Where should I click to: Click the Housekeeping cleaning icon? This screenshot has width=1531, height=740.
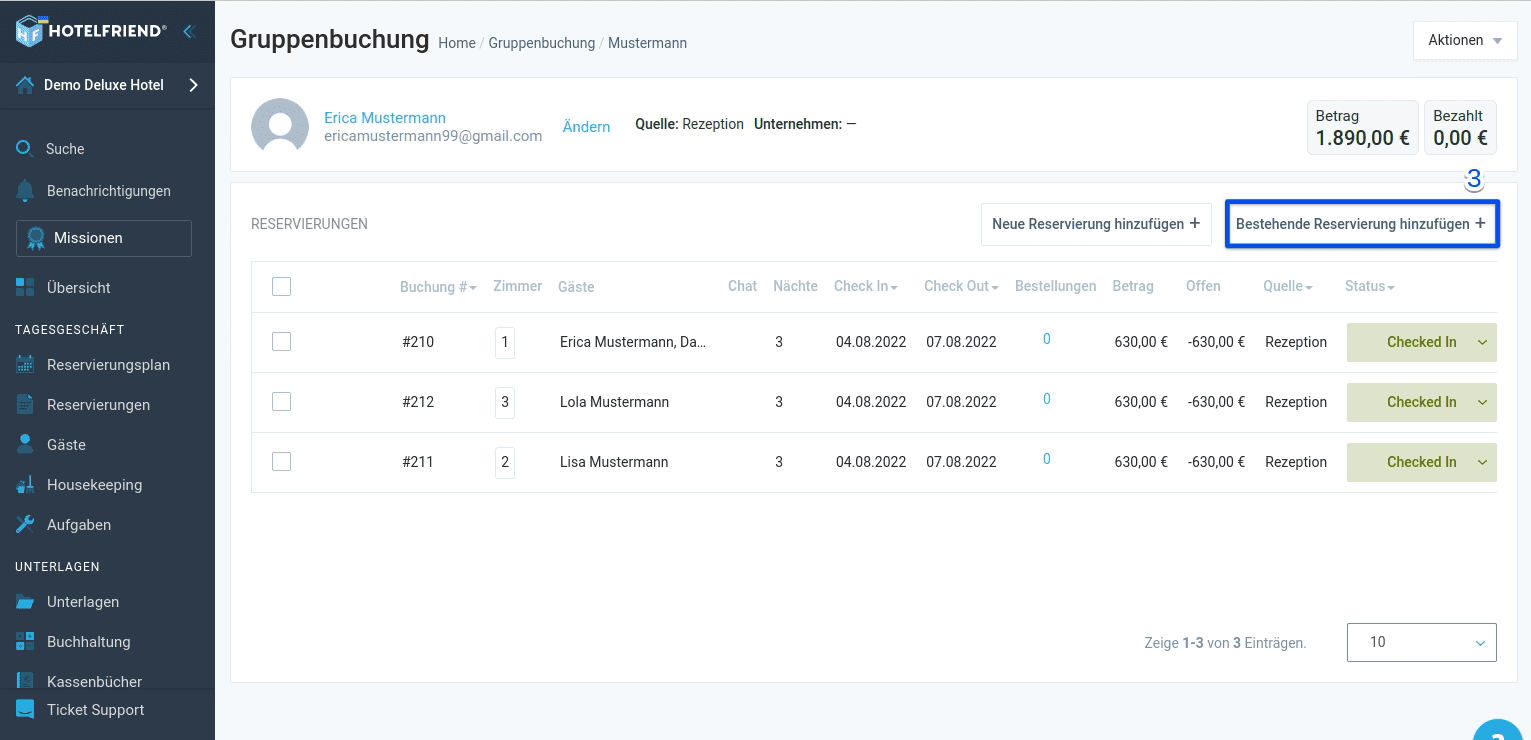pos(25,485)
